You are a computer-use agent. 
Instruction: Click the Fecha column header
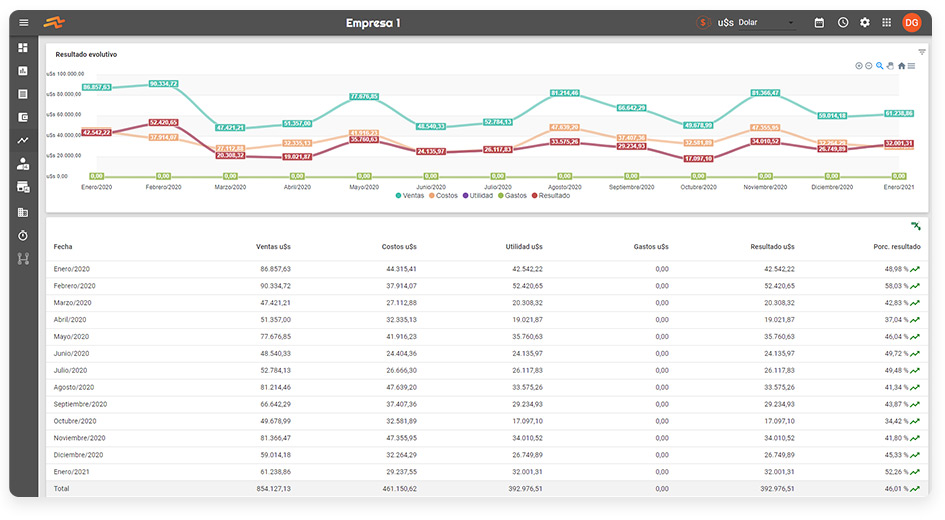(x=63, y=246)
